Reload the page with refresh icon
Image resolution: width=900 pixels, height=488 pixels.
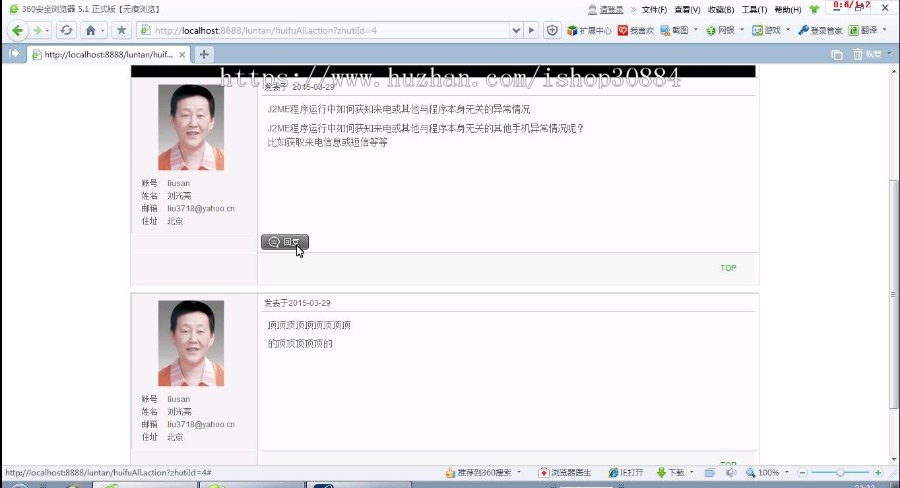[x=66, y=30]
